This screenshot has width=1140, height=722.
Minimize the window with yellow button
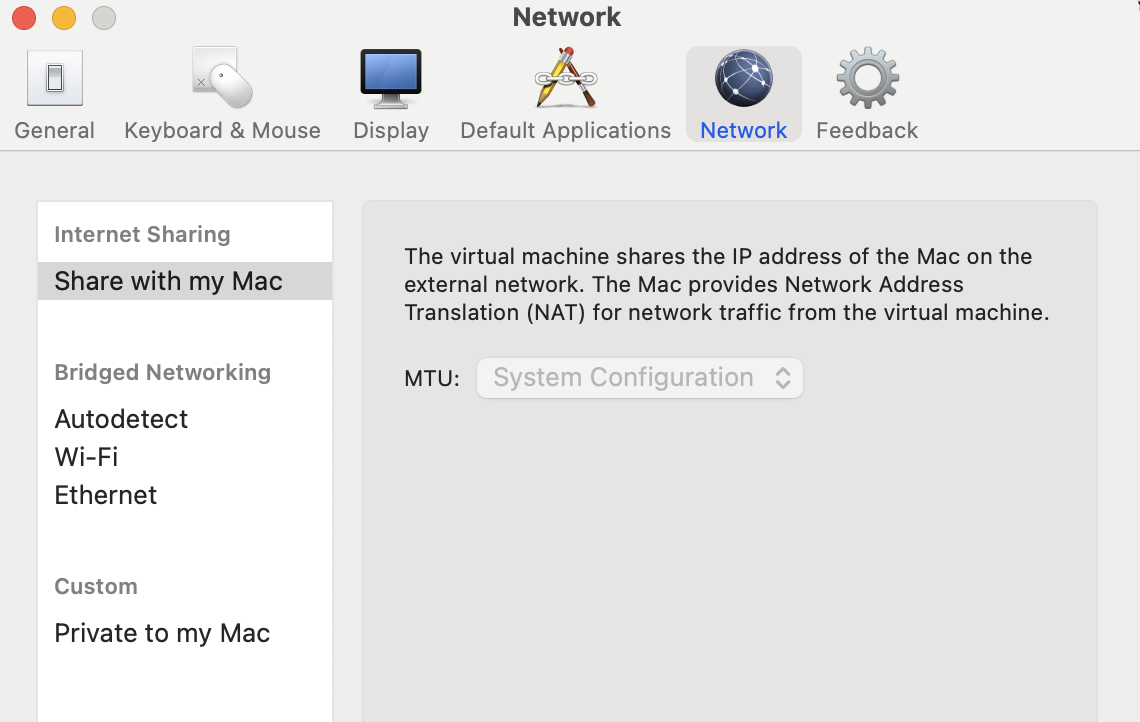pos(64,18)
